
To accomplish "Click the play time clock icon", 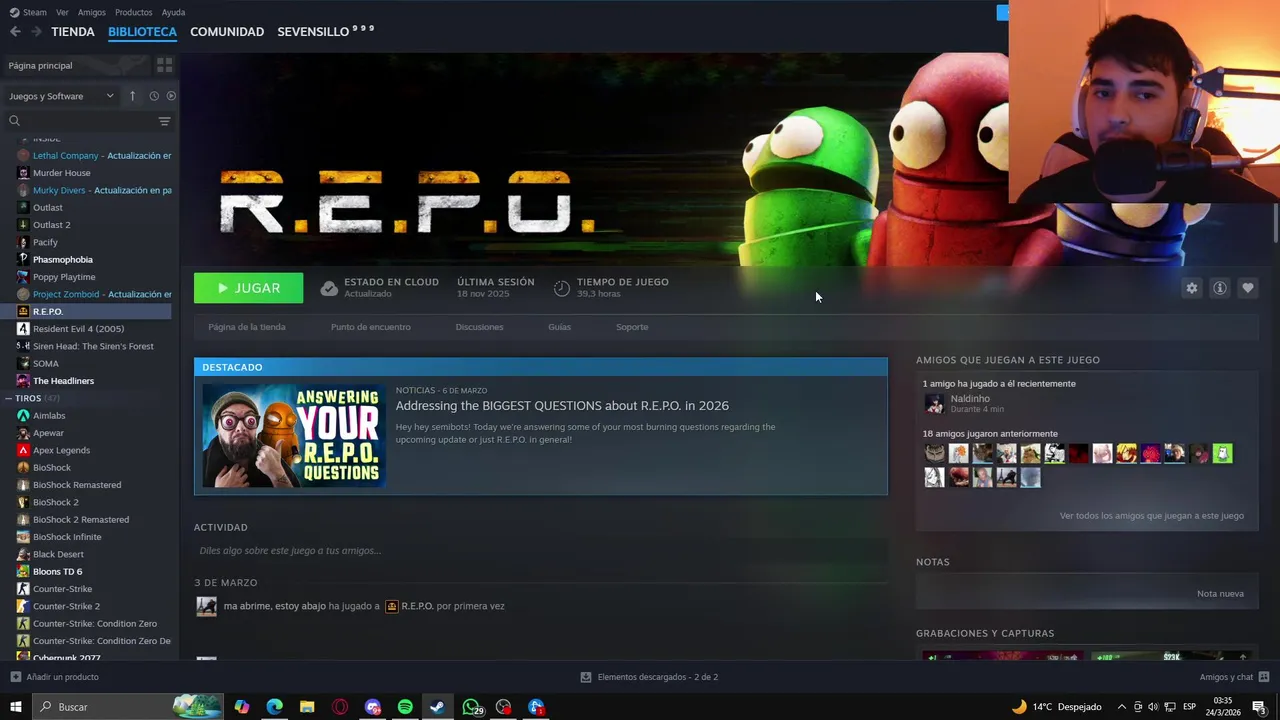I will (x=562, y=288).
